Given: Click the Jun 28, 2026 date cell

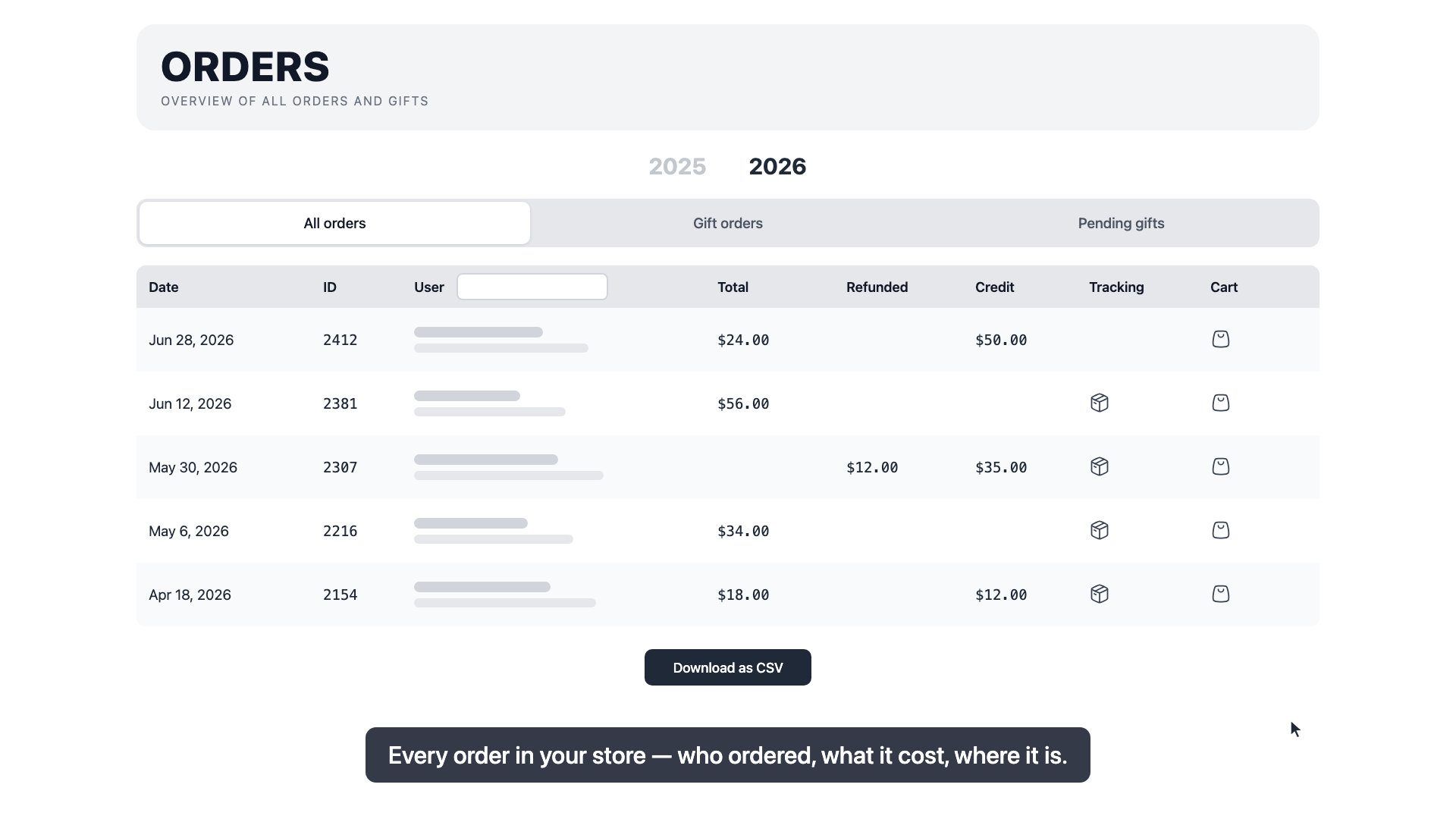Looking at the screenshot, I should click(x=191, y=340).
